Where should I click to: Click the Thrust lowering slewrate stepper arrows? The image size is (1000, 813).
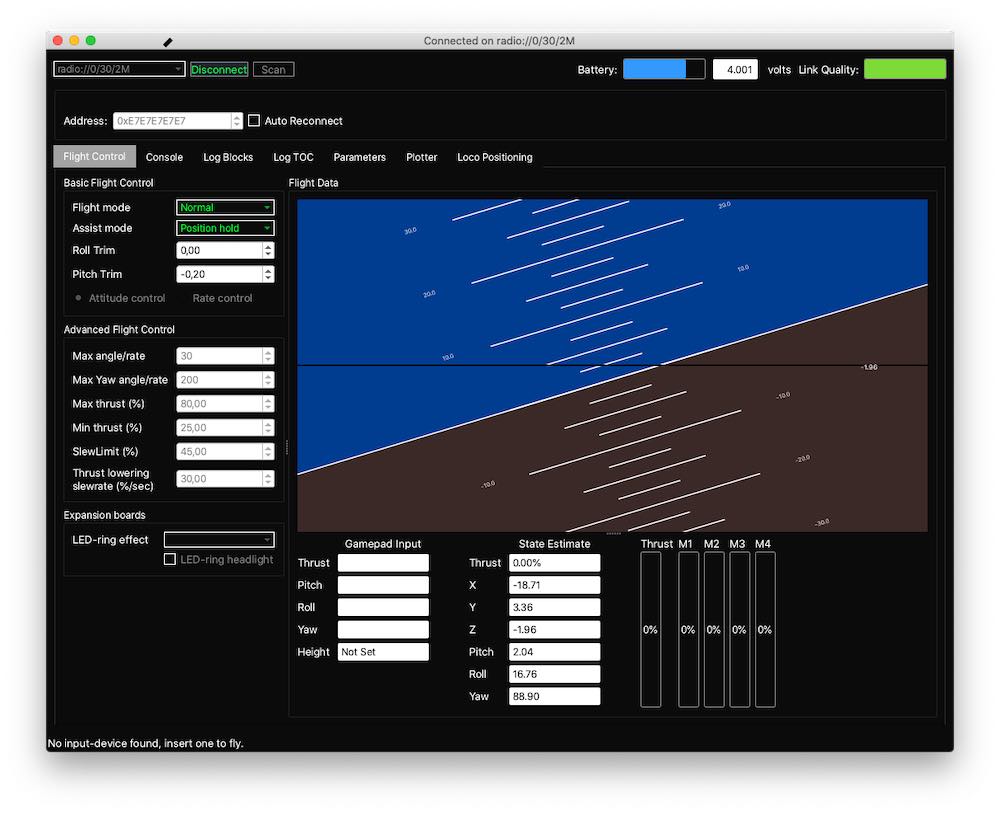[268, 479]
